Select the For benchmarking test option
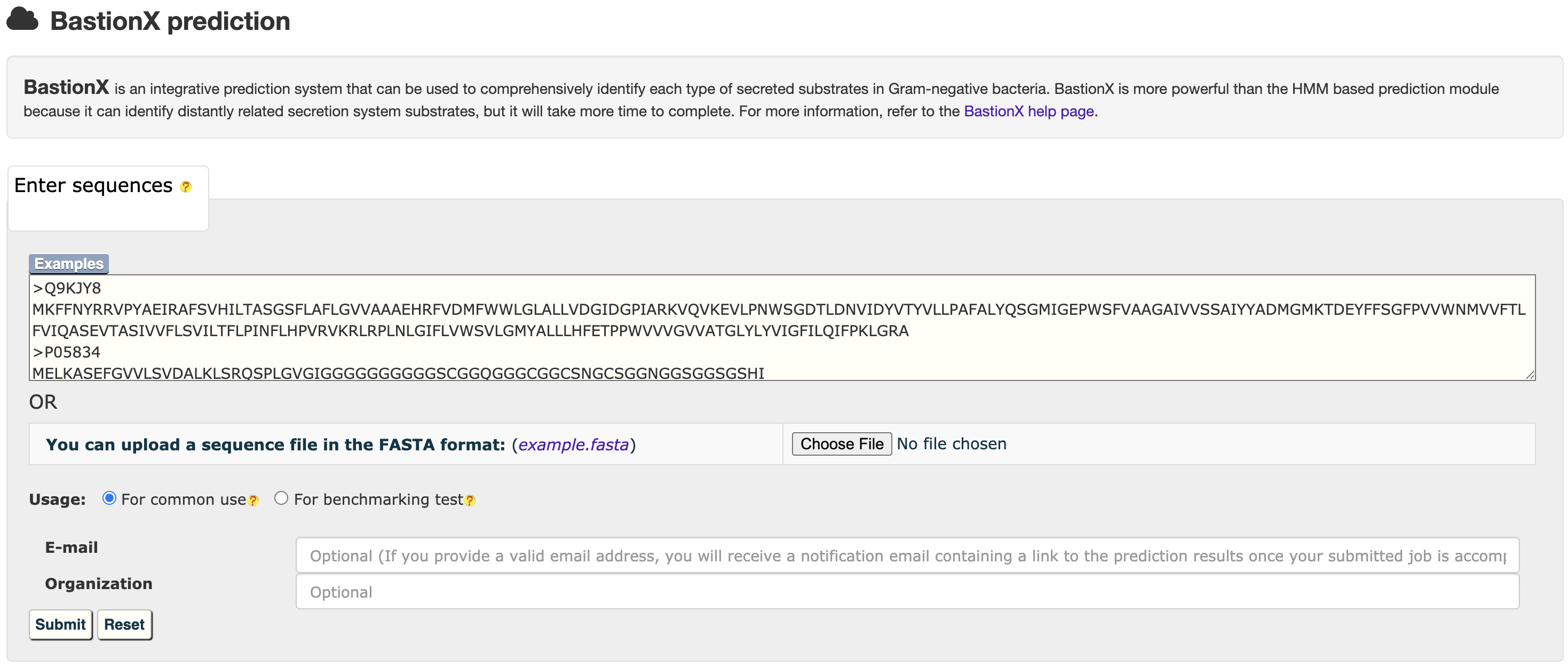The width and height of the screenshot is (1568, 667). [x=281, y=498]
